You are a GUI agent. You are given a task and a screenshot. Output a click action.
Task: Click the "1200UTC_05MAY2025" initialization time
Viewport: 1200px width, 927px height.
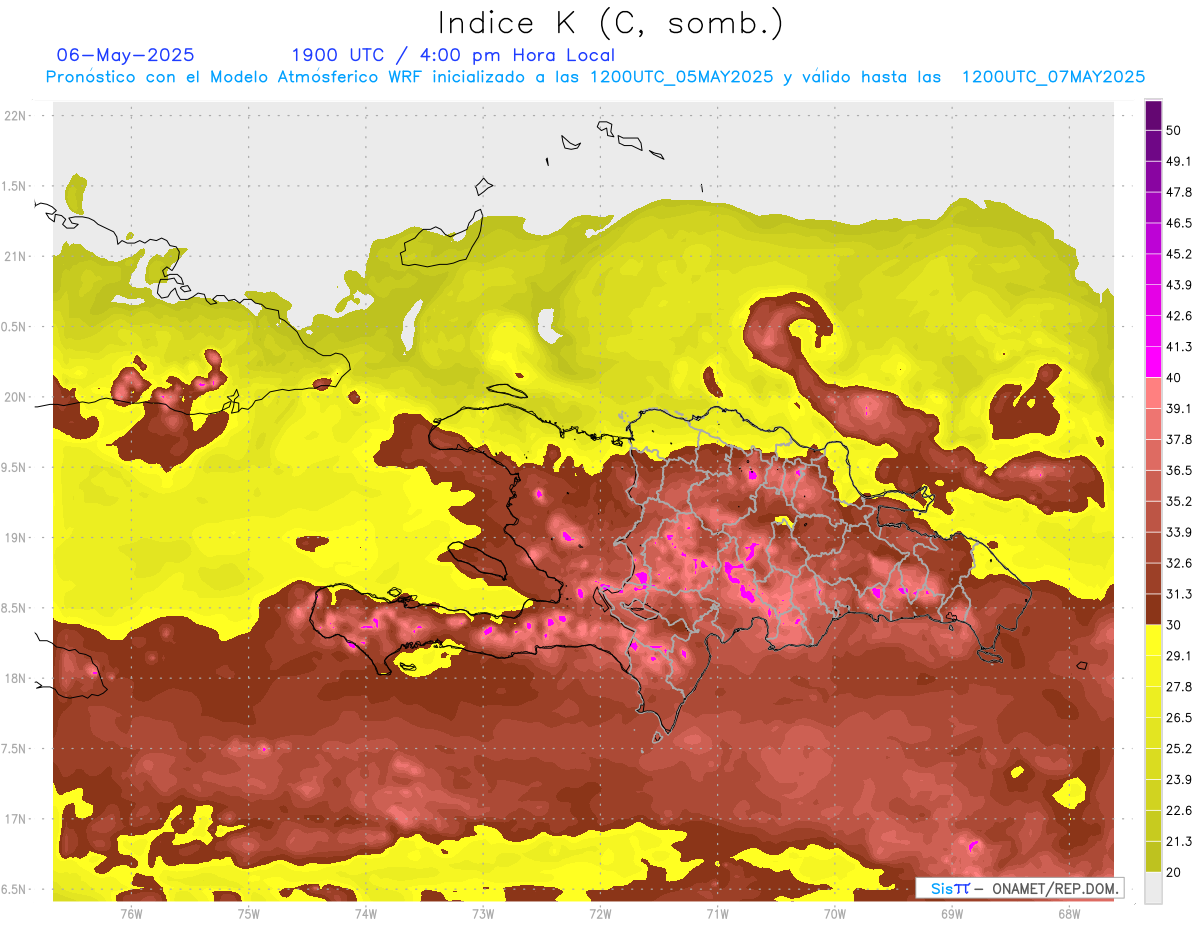682,77
